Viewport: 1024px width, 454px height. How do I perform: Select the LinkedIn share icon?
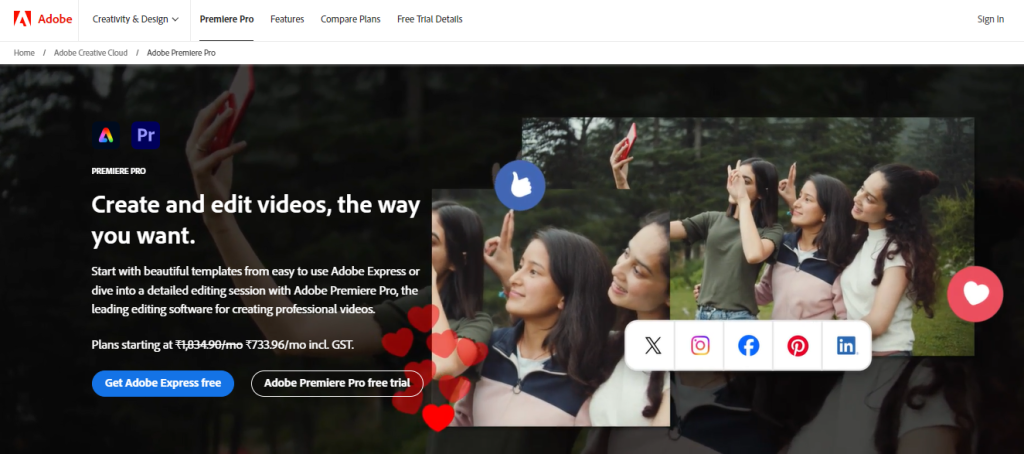pyautogui.click(x=846, y=345)
